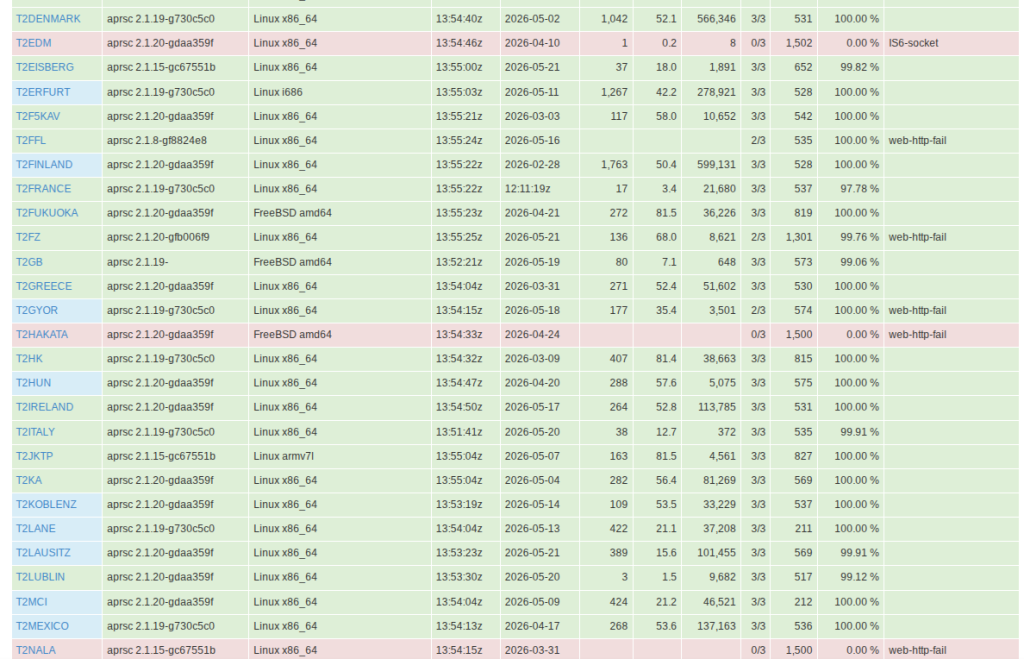Open the T2NALA server link

point(36,650)
